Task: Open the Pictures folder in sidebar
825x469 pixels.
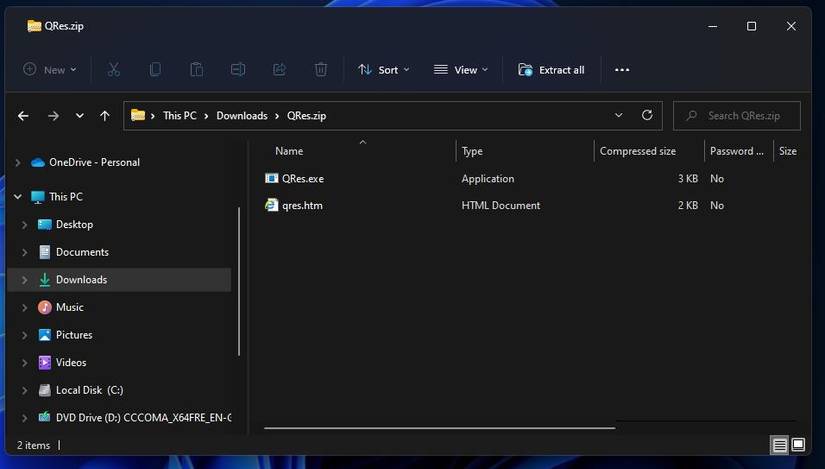Action: tap(73, 335)
